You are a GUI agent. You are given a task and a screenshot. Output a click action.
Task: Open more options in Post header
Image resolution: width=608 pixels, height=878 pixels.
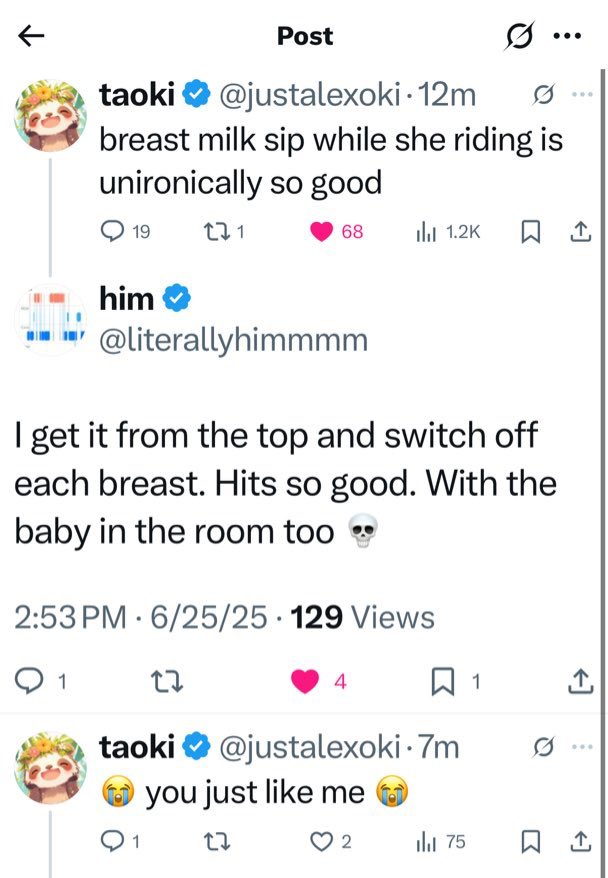[568, 36]
